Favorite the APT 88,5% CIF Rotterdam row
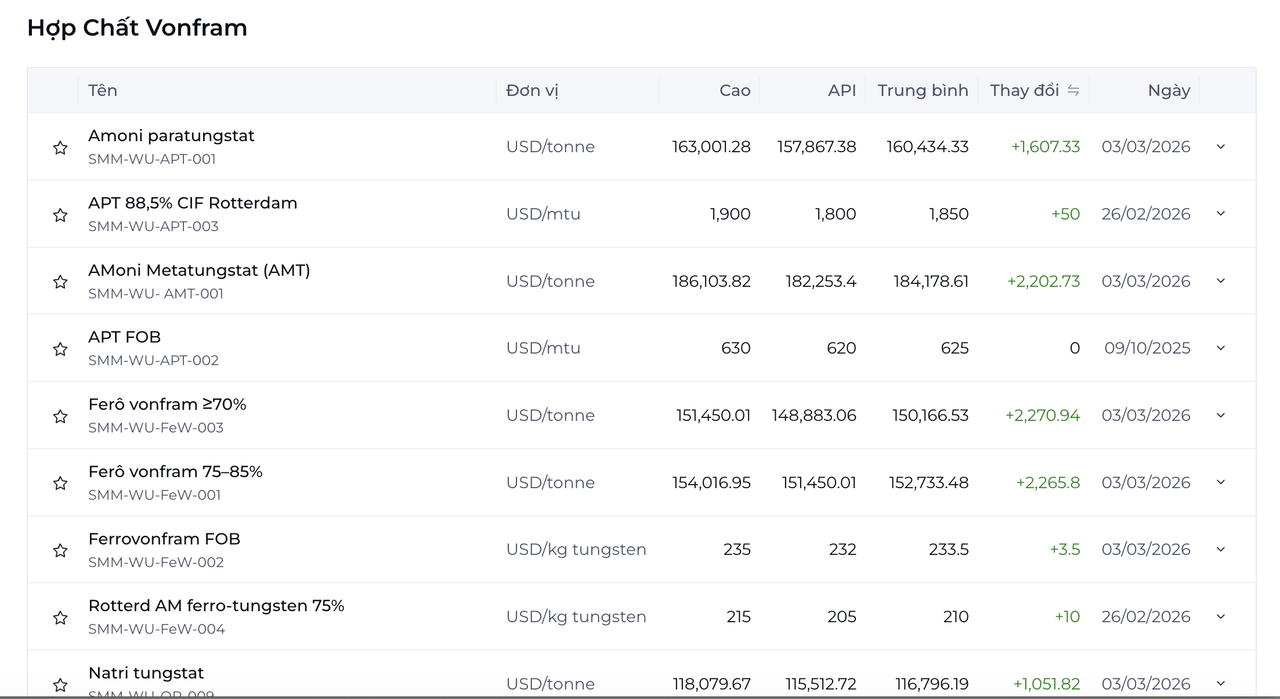 (x=60, y=215)
